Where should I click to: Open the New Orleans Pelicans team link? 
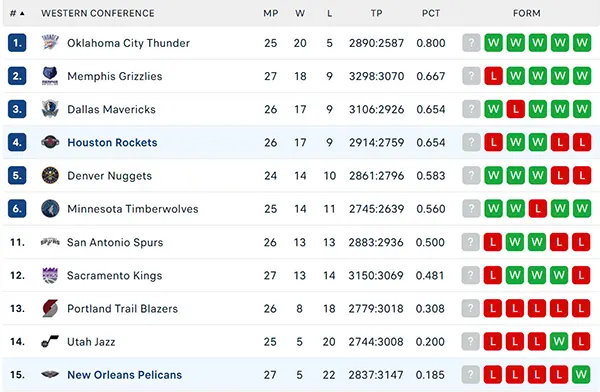pyautogui.click(x=124, y=374)
